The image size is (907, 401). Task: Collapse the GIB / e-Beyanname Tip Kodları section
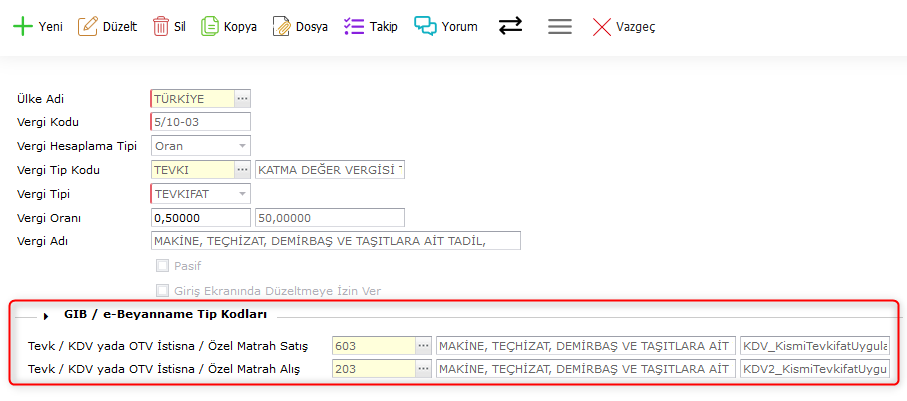[46, 315]
